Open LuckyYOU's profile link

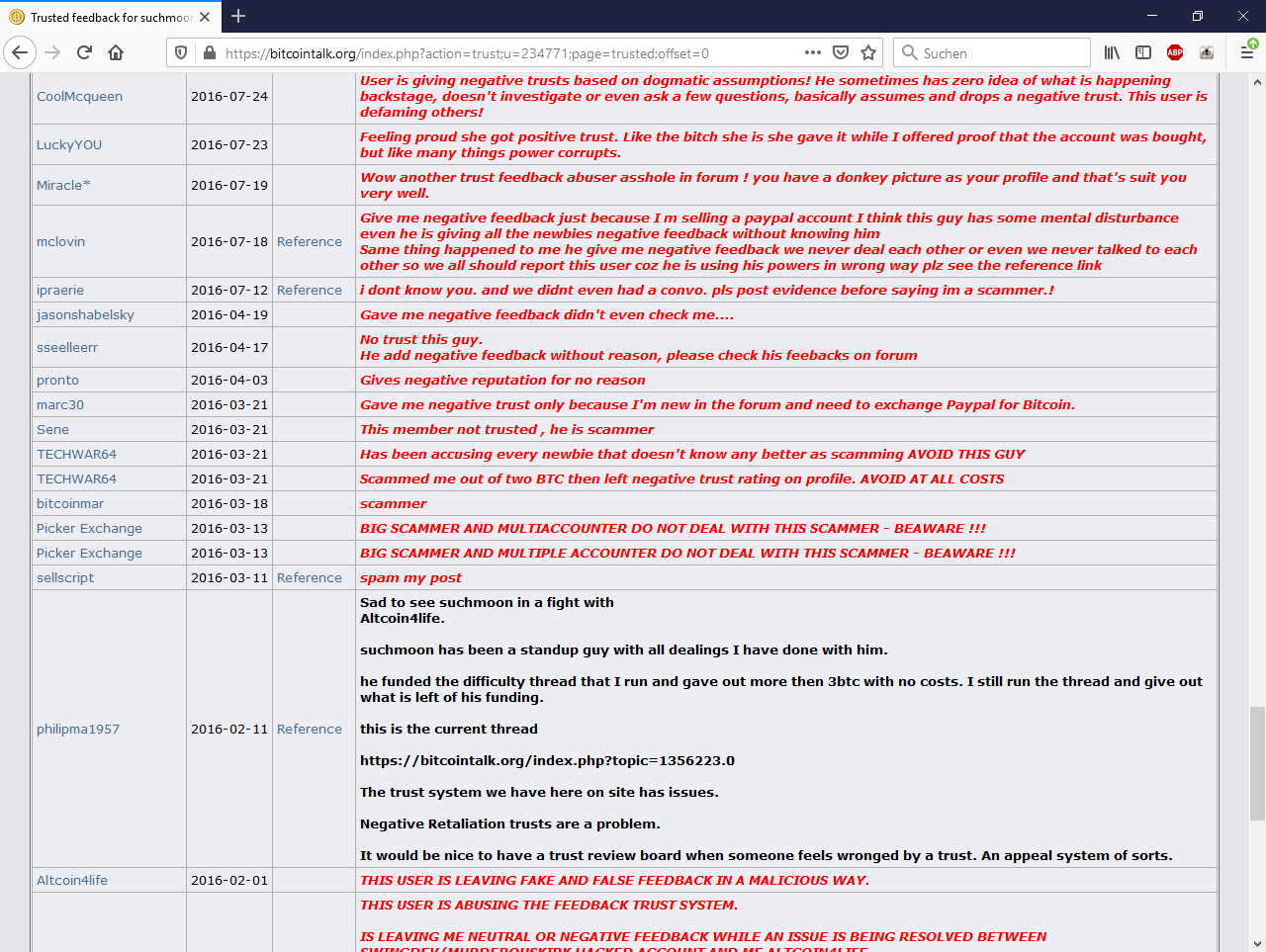[69, 145]
